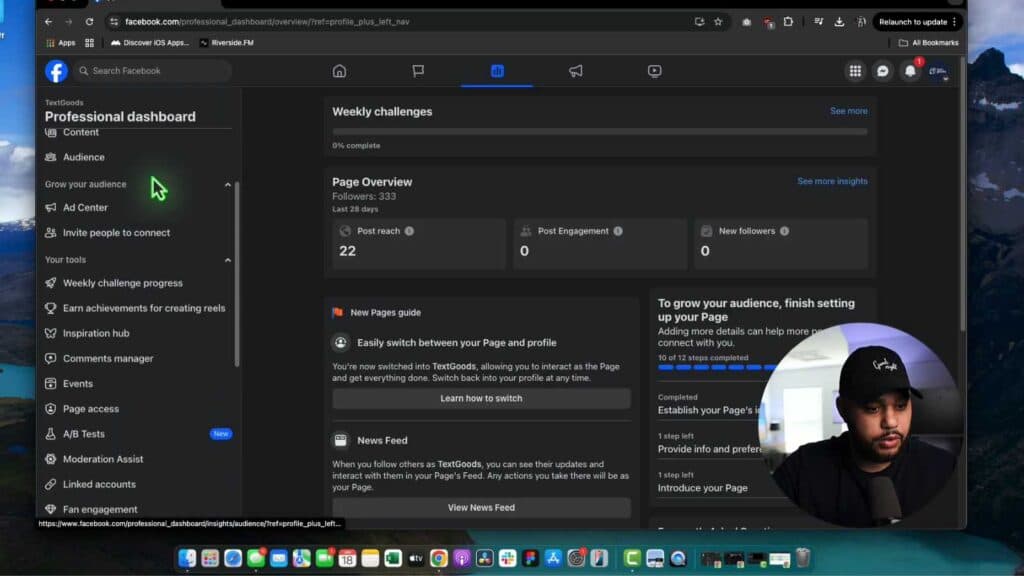Open the Trash in the dock

(x=803, y=558)
